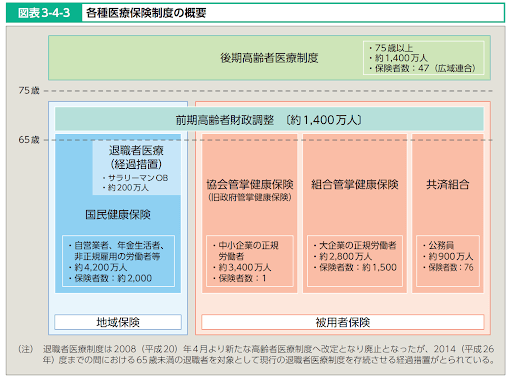This screenshot has height=381, width=512.
Task: Click the (旧政府管掌健康保険) subtitle
Action: click(250, 197)
